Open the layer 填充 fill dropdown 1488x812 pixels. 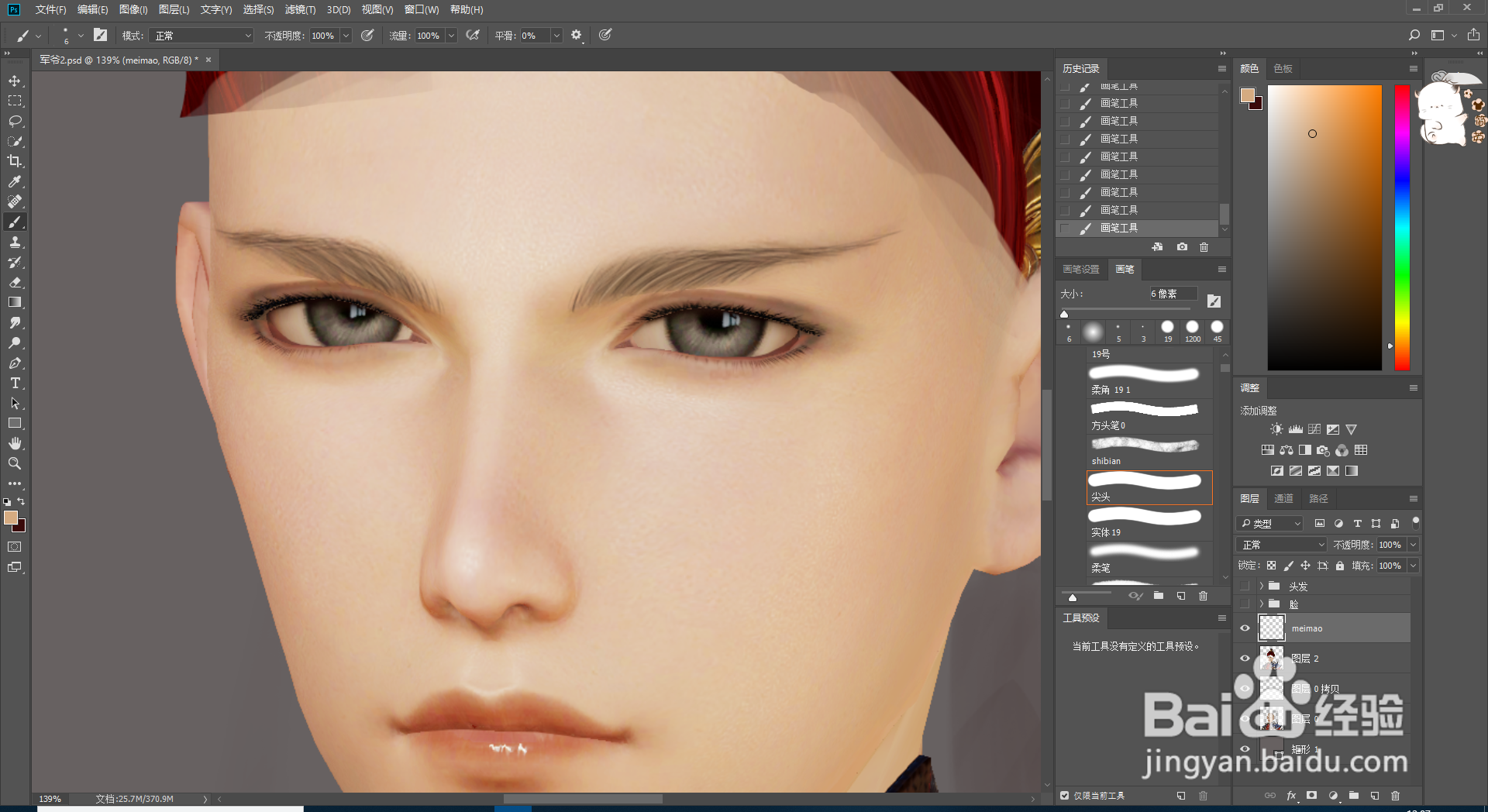(x=1414, y=566)
